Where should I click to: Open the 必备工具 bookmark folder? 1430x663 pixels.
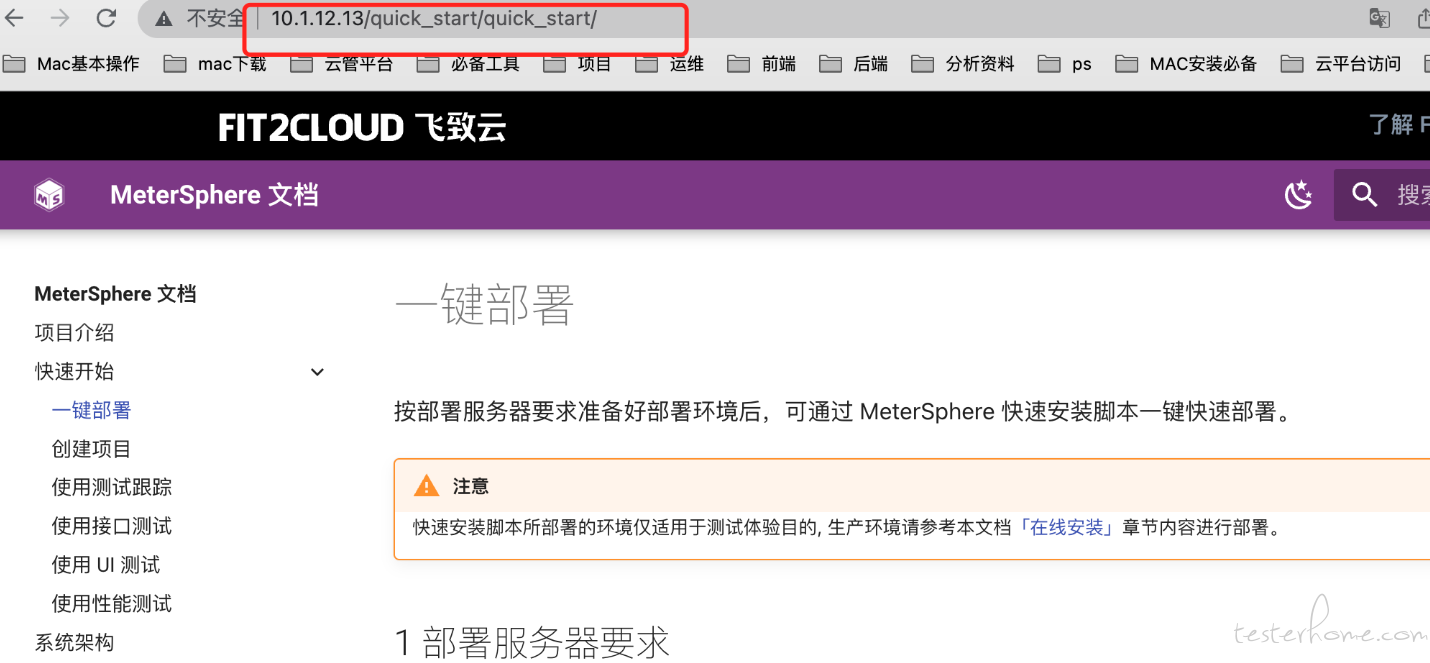469,64
